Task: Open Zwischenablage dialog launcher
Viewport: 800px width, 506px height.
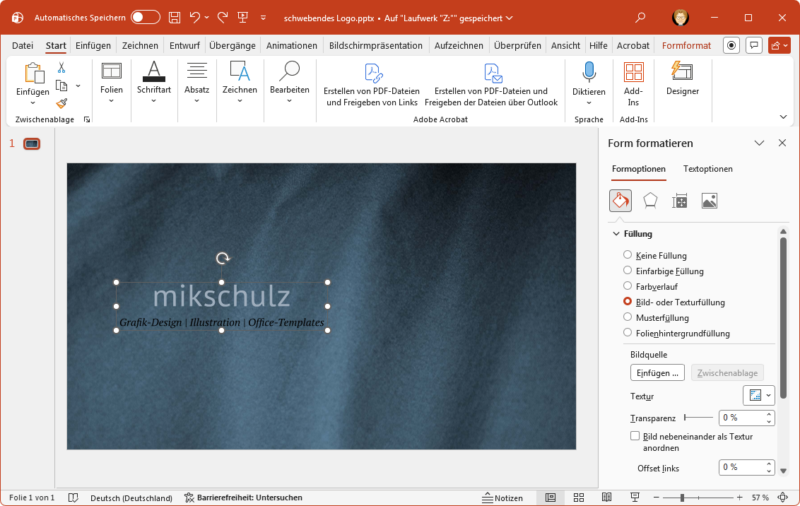Action: [x=87, y=119]
